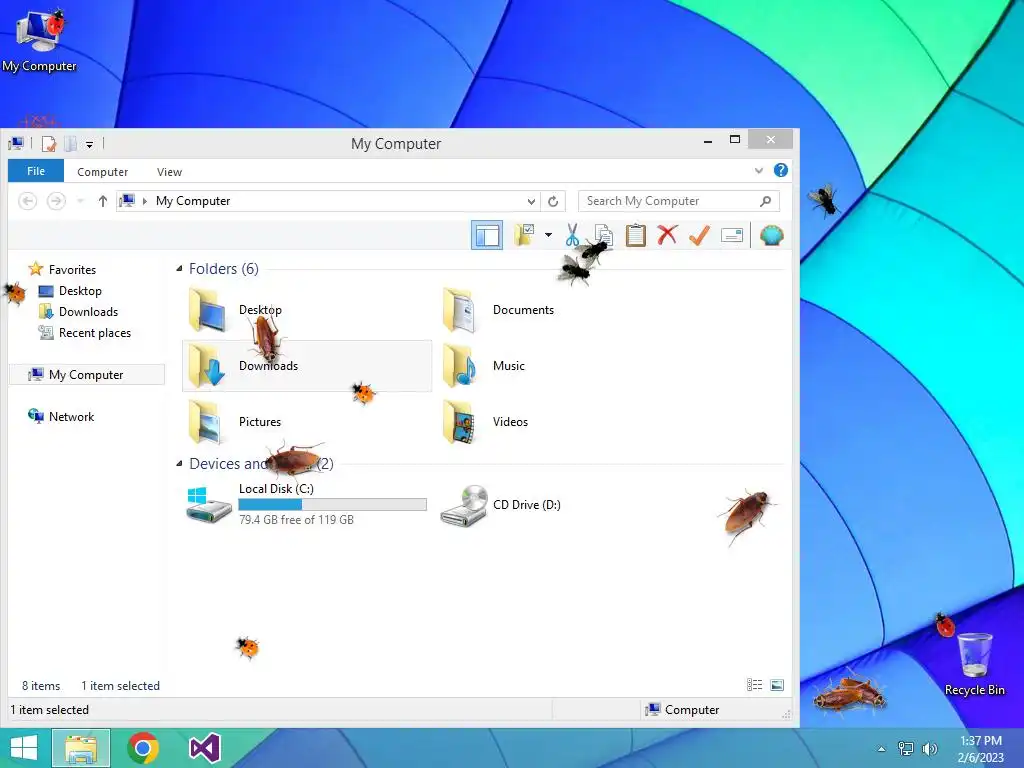Click the window system icon in the title bar
The height and width of the screenshot is (768, 1024).
click(16, 143)
